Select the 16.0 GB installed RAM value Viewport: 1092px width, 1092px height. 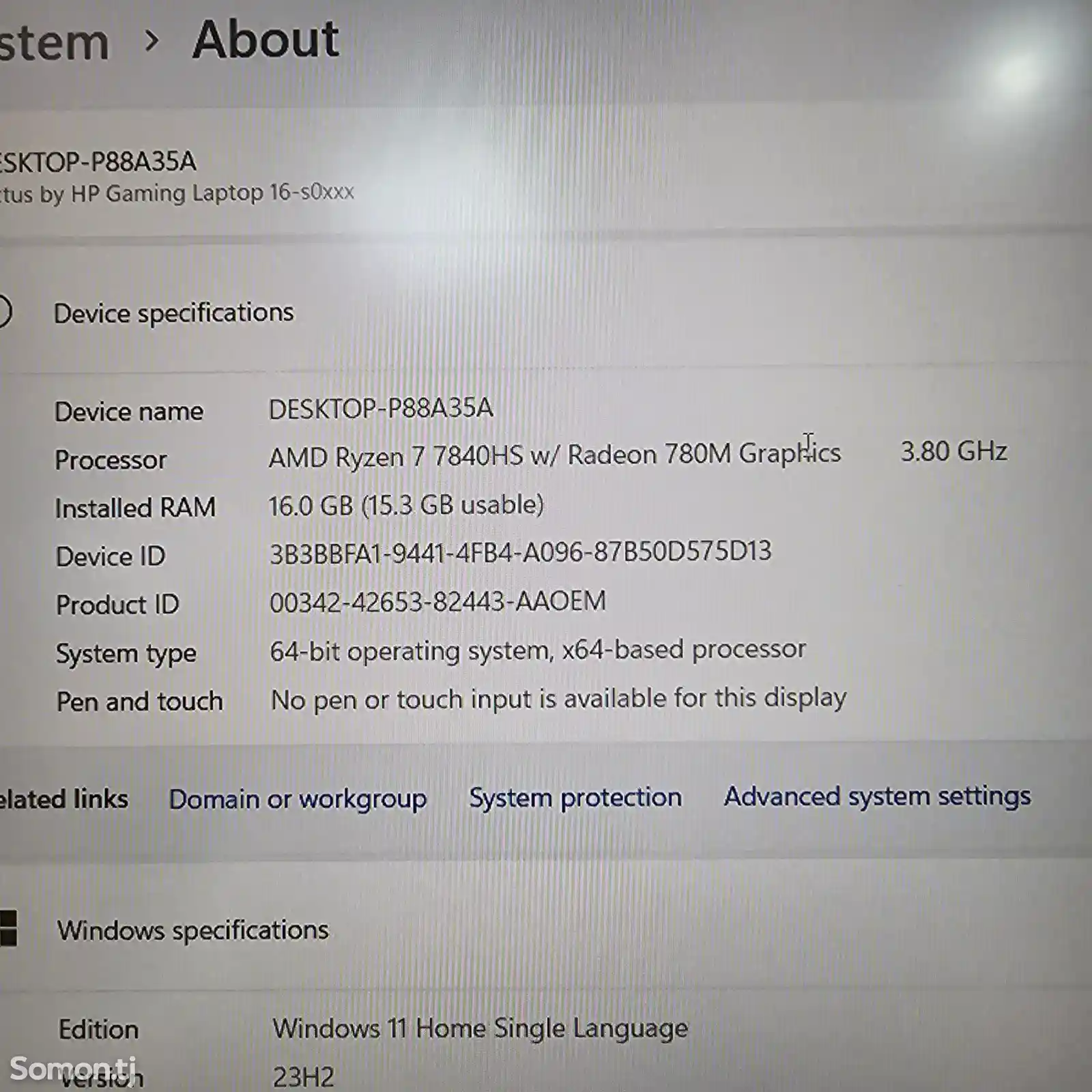click(x=406, y=506)
